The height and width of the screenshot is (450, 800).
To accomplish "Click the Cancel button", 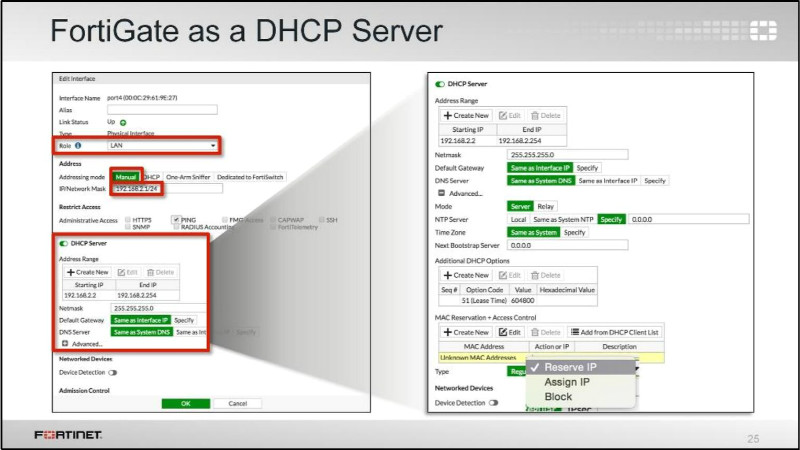I will tap(238, 404).
